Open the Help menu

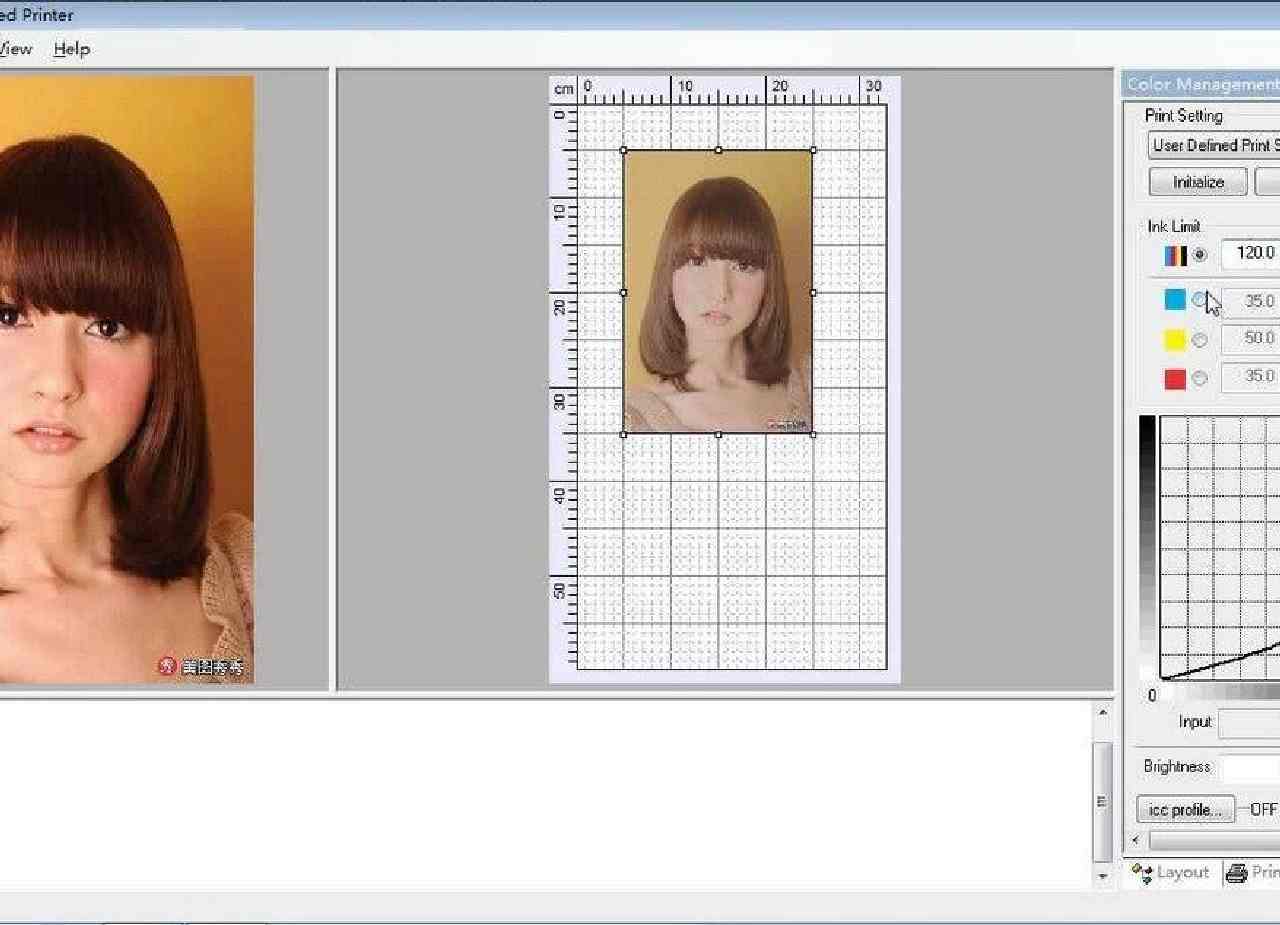coord(72,49)
